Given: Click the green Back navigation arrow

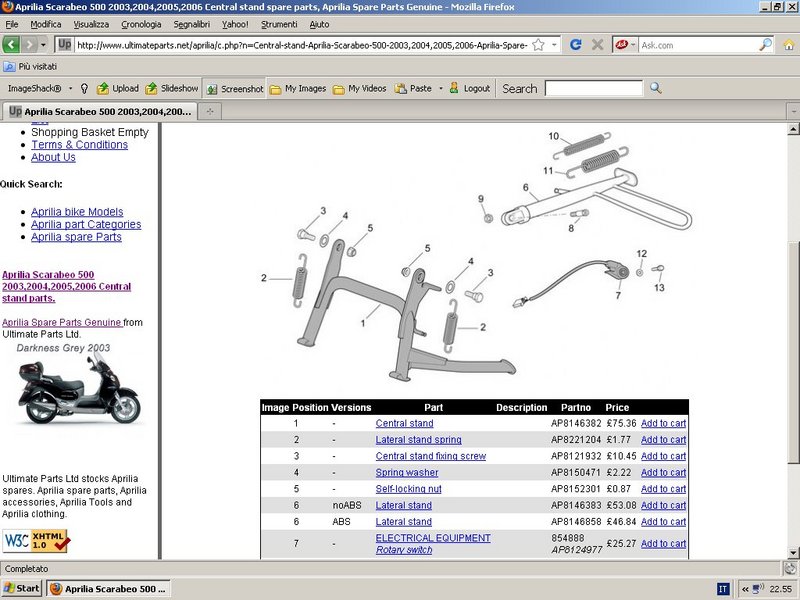Looking at the screenshot, I should [x=11, y=45].
